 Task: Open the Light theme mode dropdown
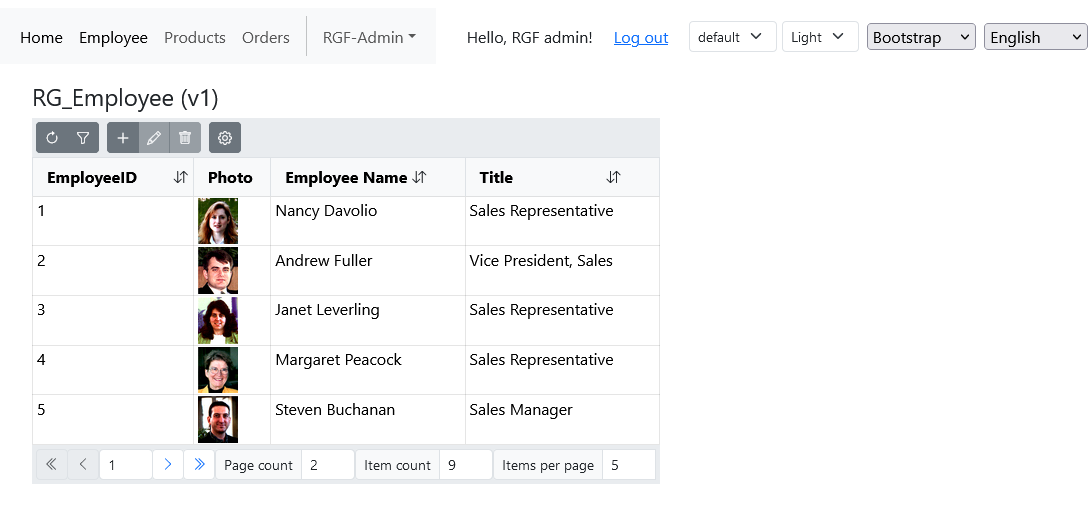[819, 37]
